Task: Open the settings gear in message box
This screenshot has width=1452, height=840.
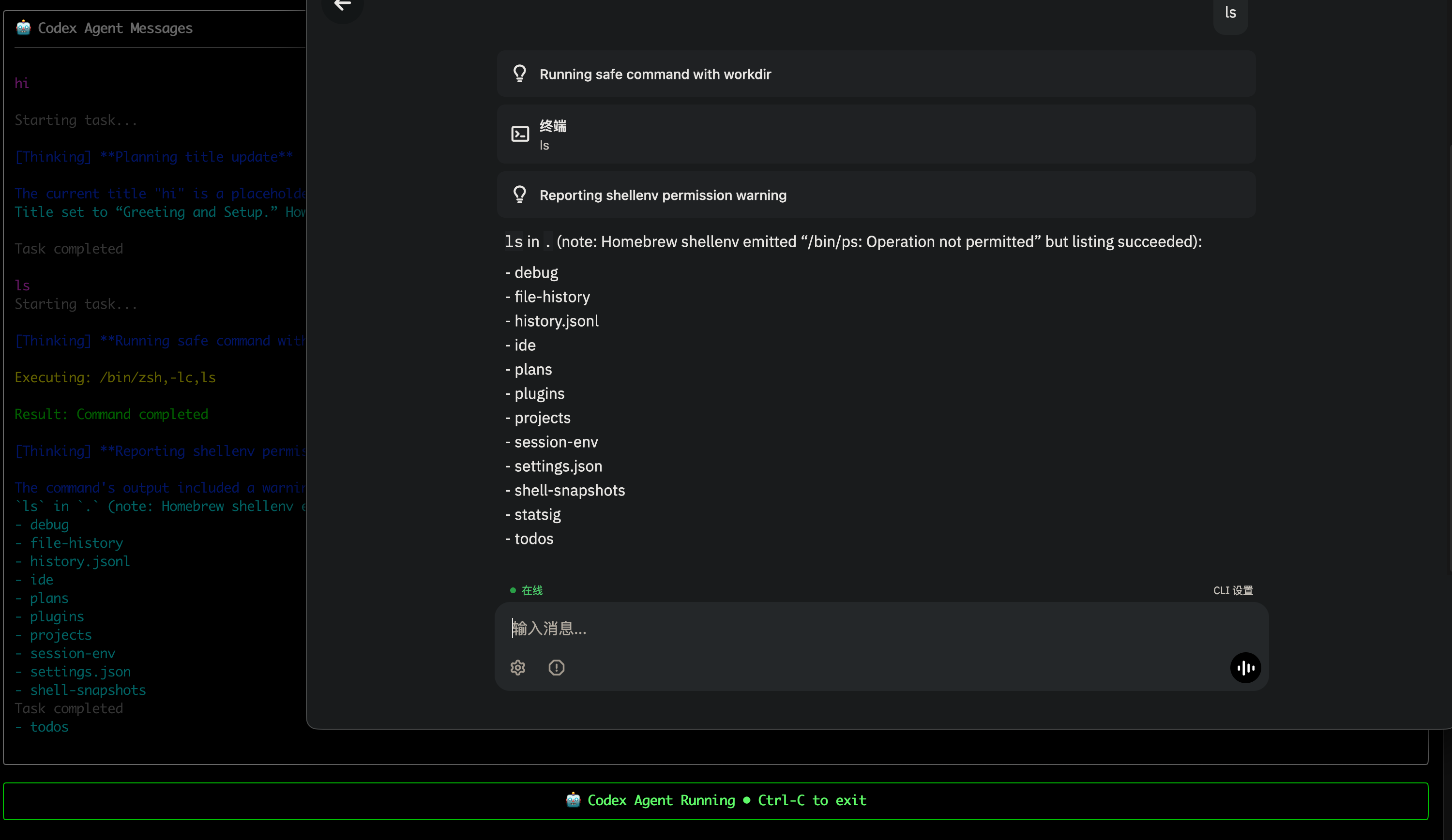Action: [517, 668]
